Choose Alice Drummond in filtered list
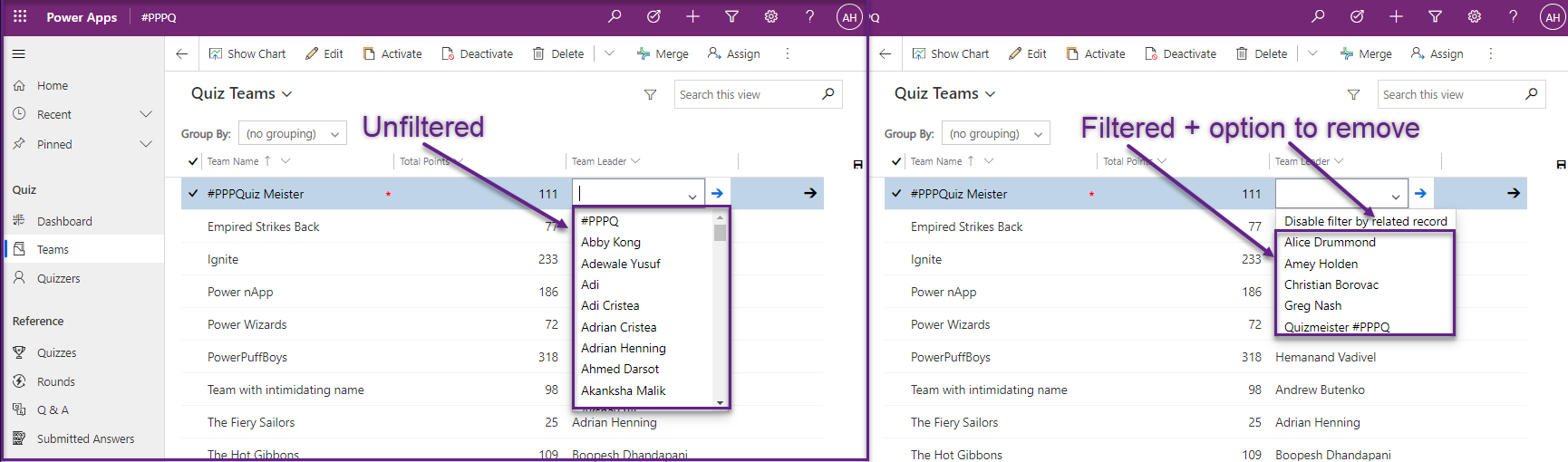 coord(1330,242)
